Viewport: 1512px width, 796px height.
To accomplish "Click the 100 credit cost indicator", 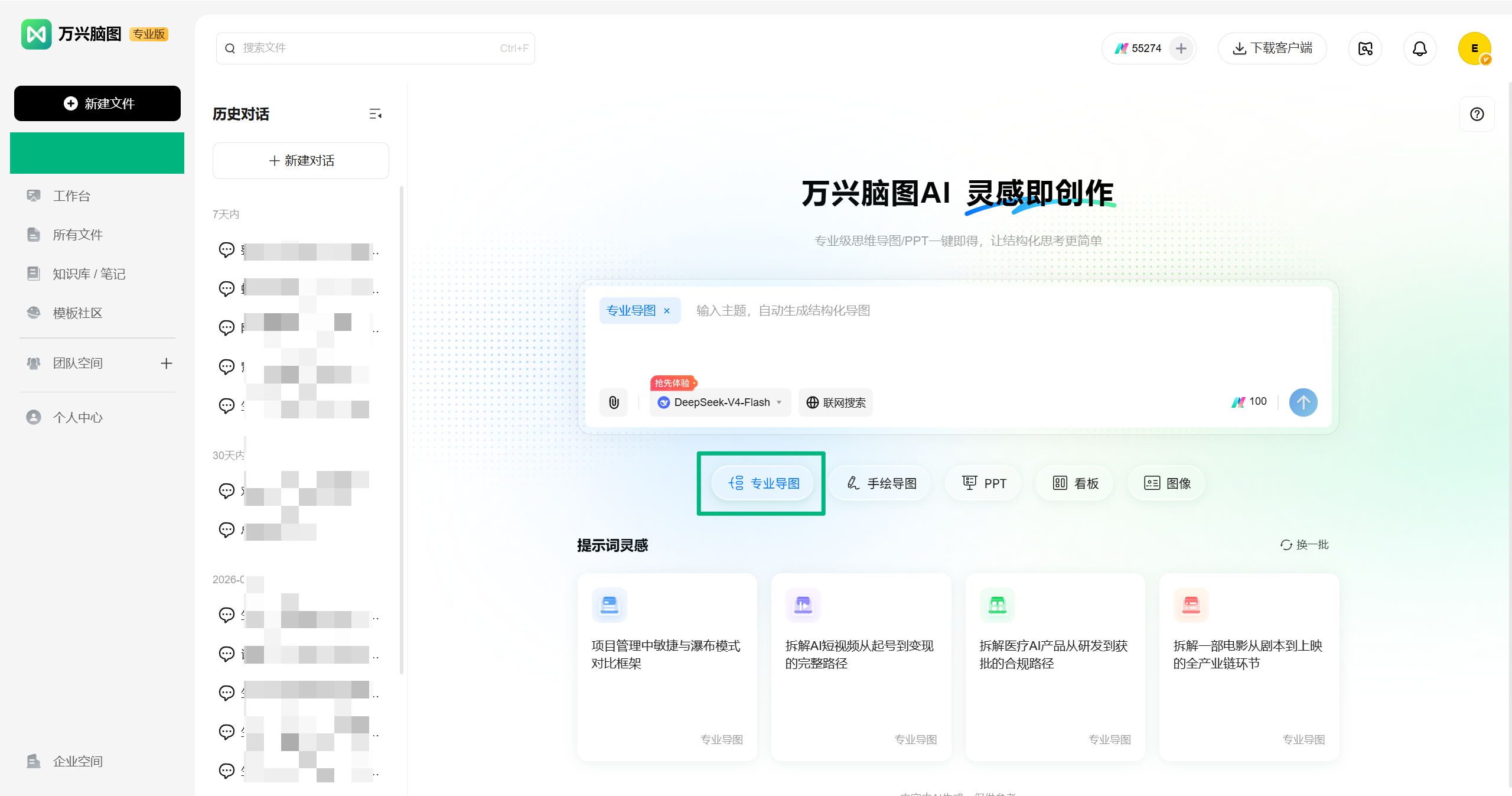I will click(x=1249, y=402).
